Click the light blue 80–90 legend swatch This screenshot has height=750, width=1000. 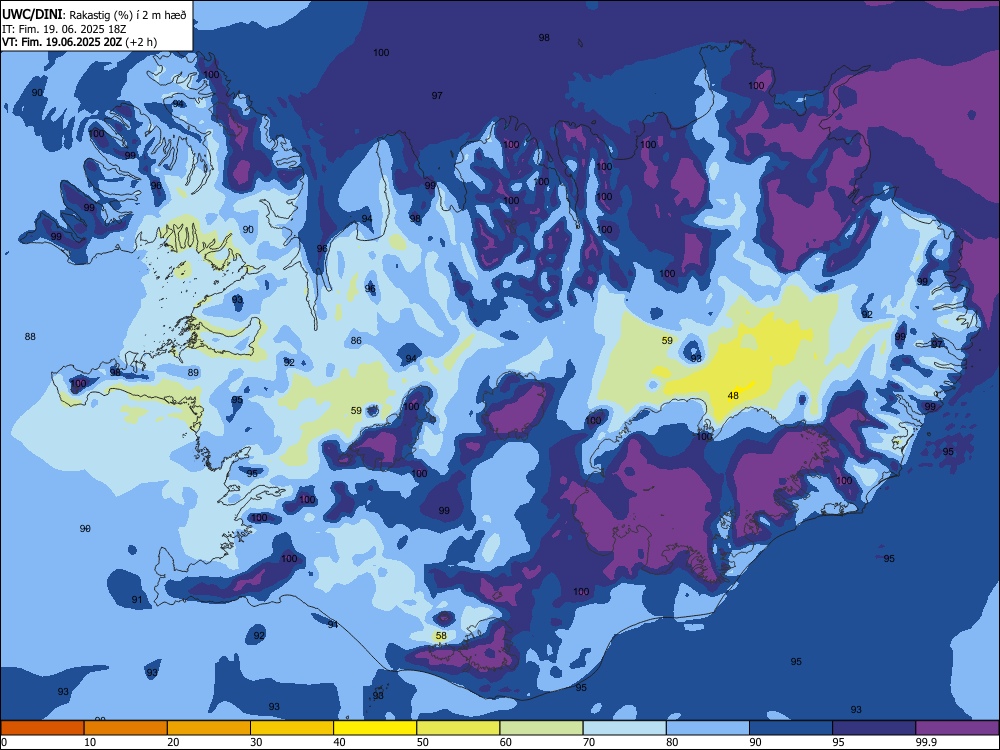point(708,728)
